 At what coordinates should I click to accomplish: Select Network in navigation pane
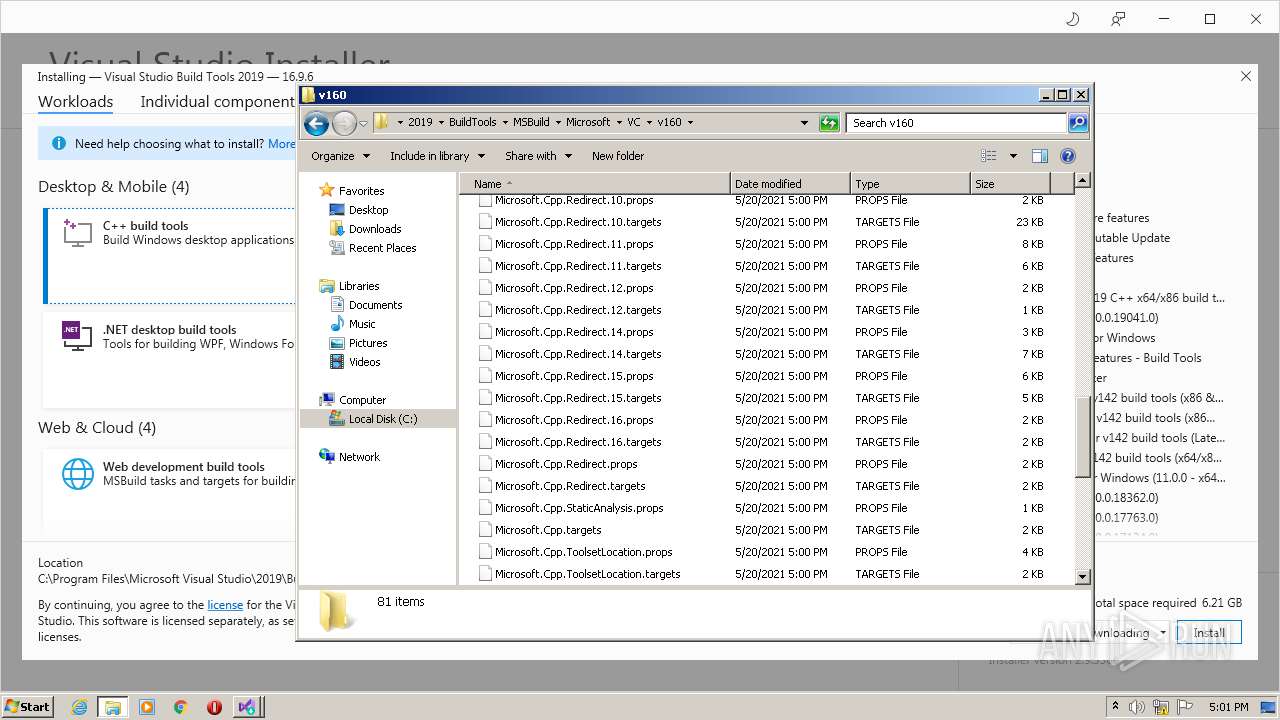359,457
